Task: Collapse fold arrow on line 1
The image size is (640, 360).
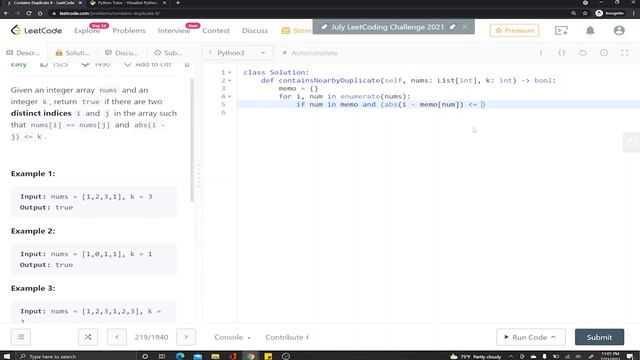Action: pyautogui.click(x=230, y=72)
